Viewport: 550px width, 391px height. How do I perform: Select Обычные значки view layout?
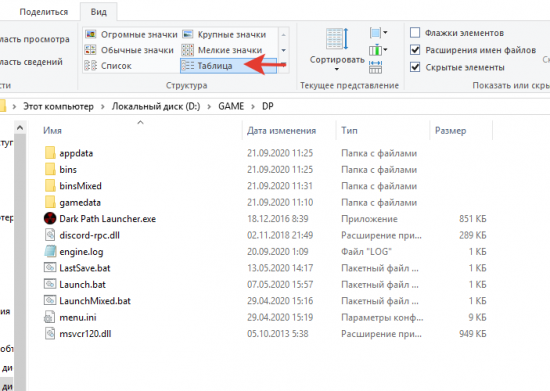pos(129,50)
